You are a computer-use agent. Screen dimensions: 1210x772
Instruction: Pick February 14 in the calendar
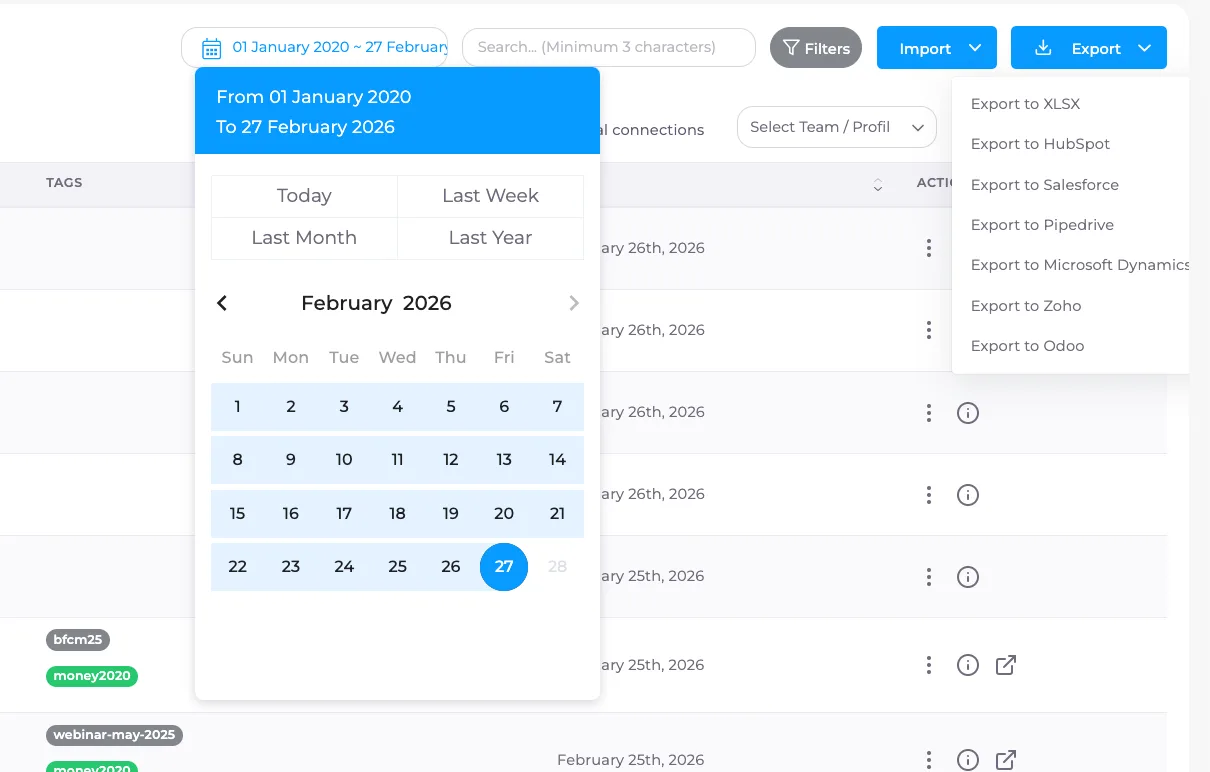557,460
